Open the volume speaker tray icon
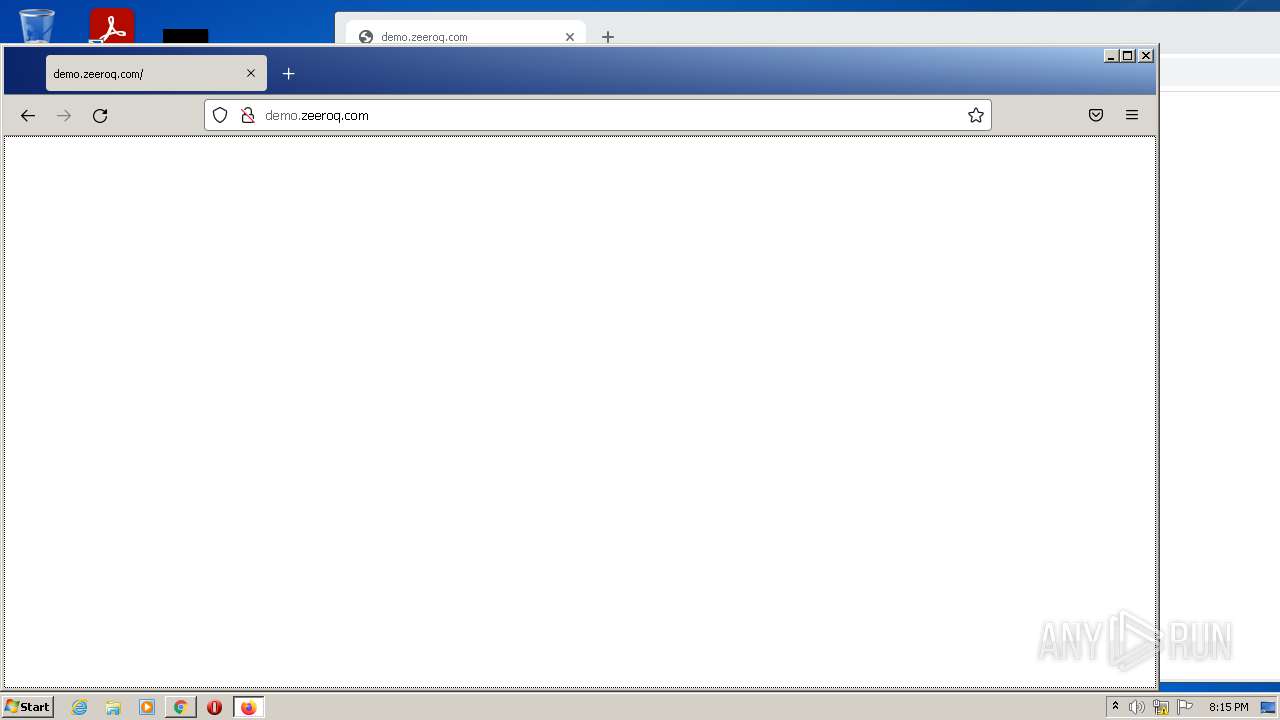Viewport: 1280px width, 720px height. click(1137, 707)
